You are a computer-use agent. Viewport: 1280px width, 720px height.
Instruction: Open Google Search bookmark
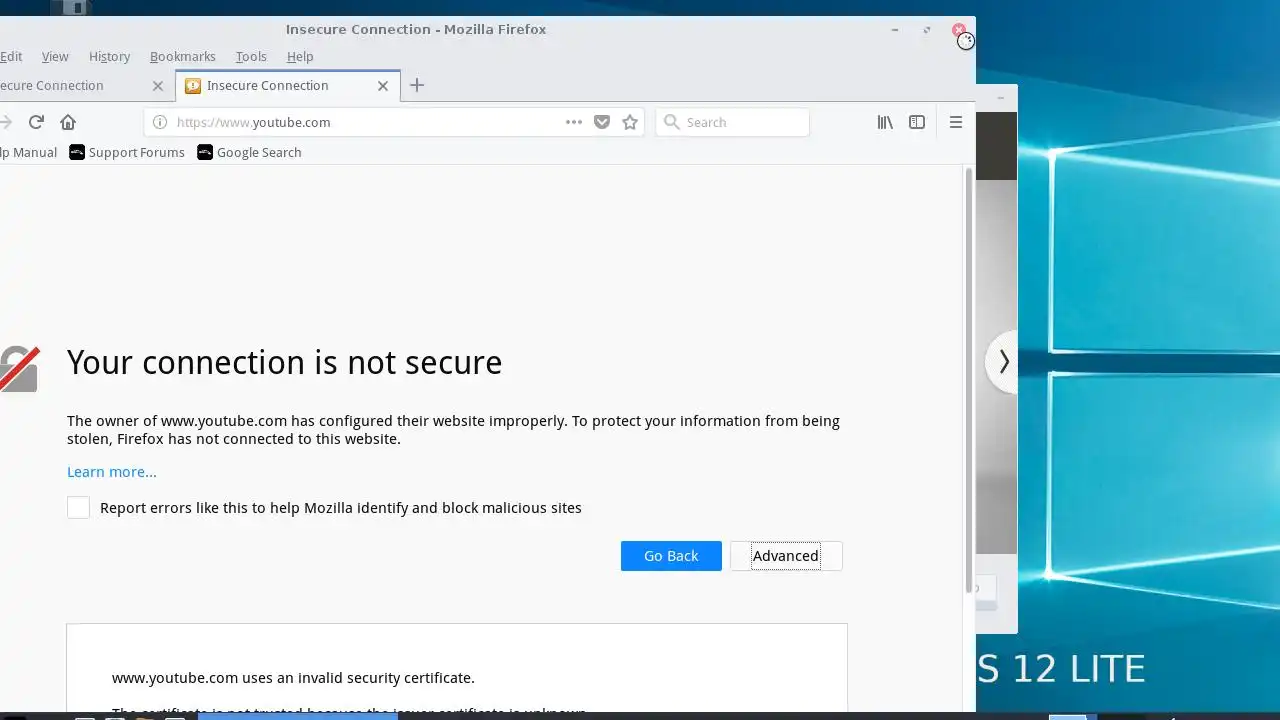[249, 152]
